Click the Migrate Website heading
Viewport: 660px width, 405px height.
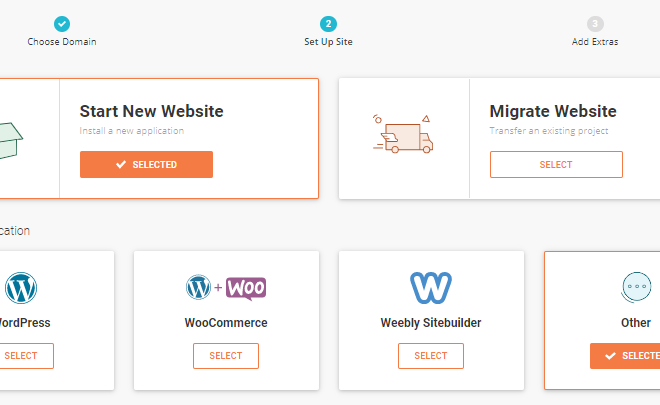pyautogui.click(x=553, y=111)
